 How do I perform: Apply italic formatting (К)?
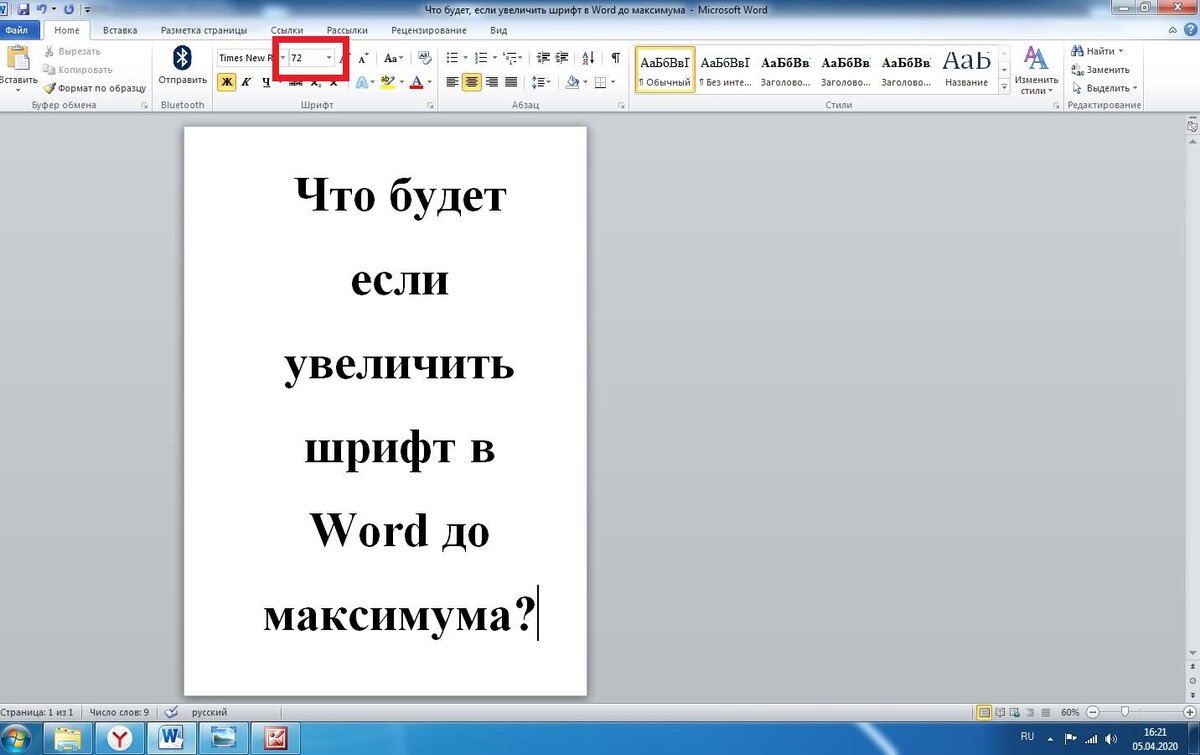tap(246, 81)
